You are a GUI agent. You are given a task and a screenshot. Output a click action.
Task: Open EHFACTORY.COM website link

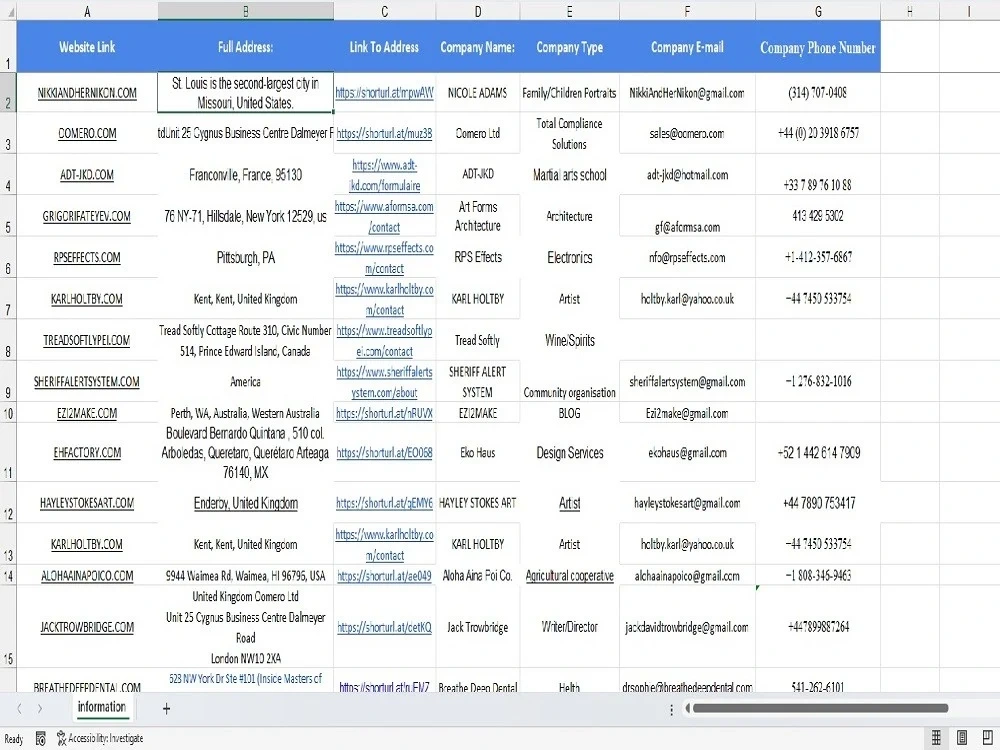(87, 453)
